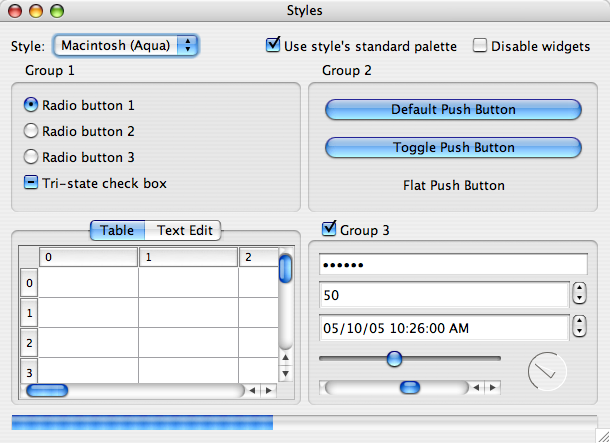610x443 pixels.
Task: Click the Default Push Button
Action: click(x=453, y=109)
